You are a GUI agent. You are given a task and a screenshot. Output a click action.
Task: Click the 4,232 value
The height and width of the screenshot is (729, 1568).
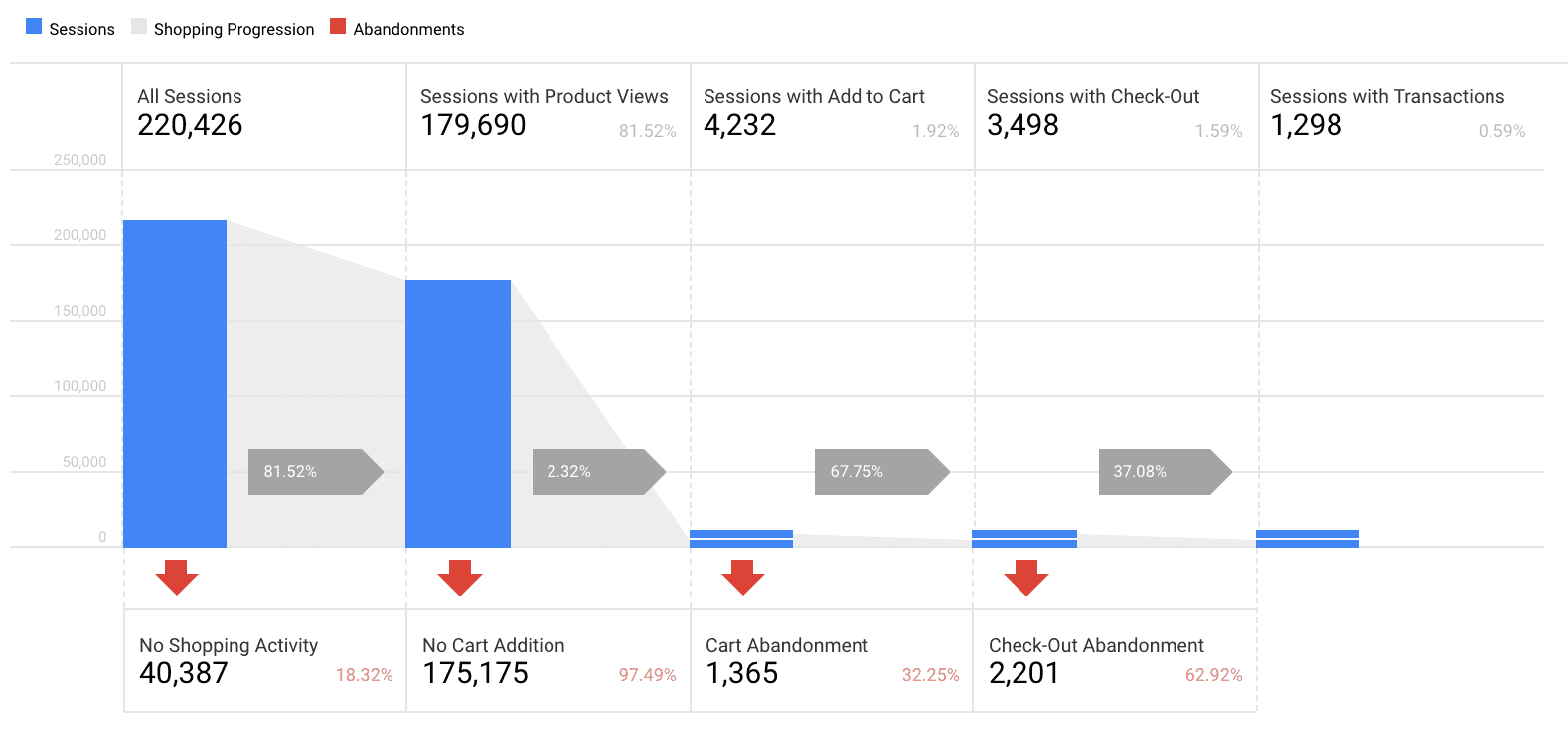coord(739,125)
